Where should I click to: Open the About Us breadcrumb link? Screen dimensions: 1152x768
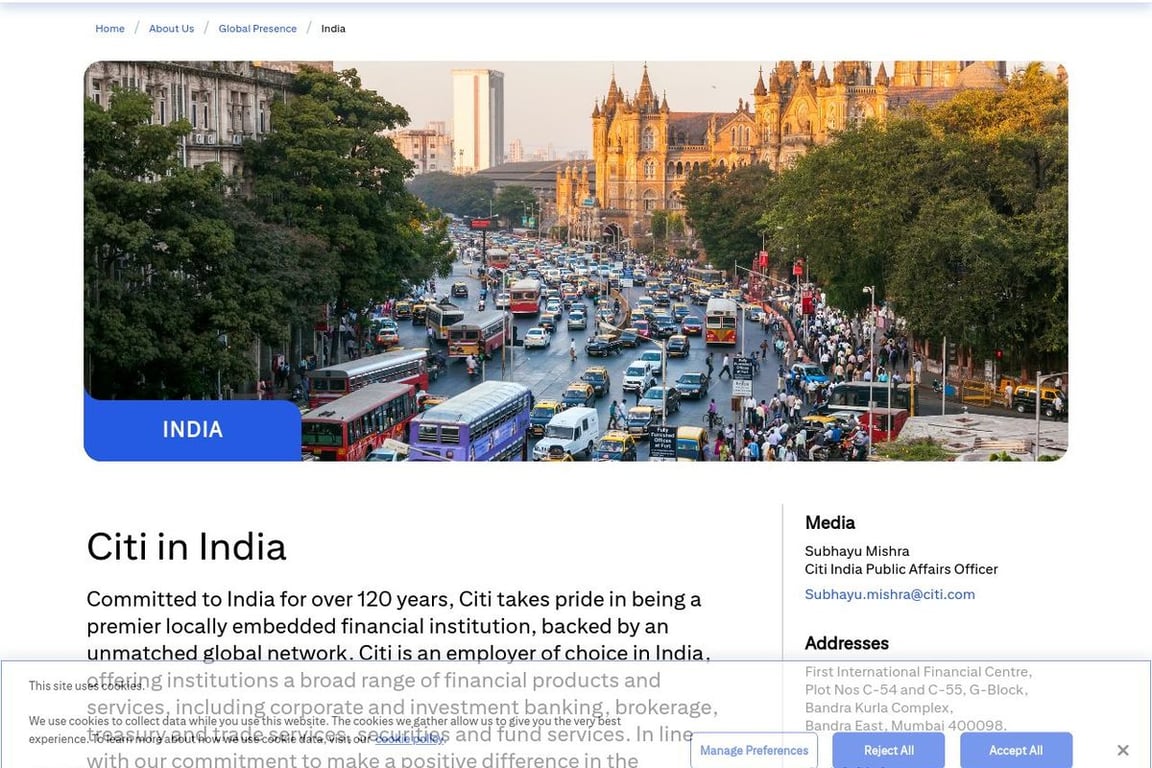click(x=171, y=29)
